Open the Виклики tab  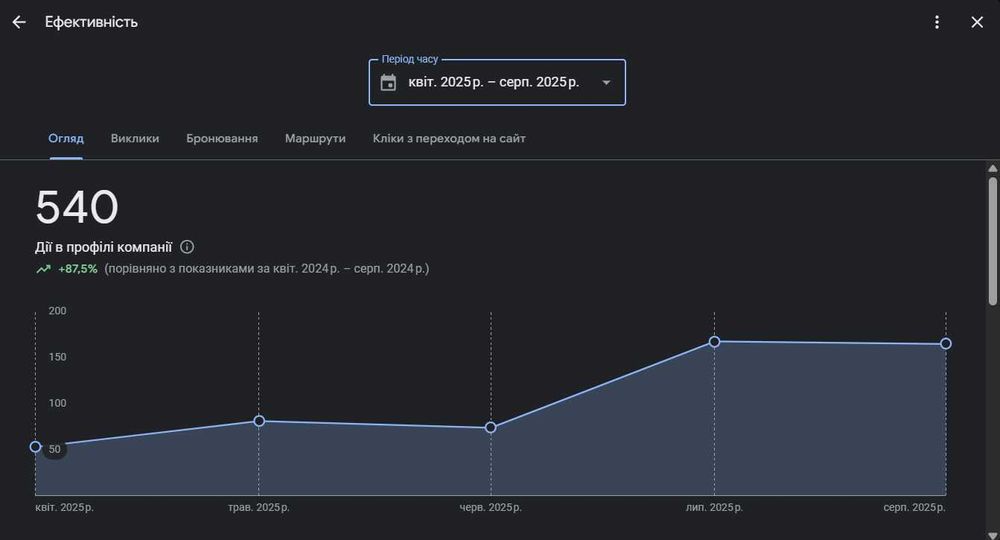coord(135,138)
